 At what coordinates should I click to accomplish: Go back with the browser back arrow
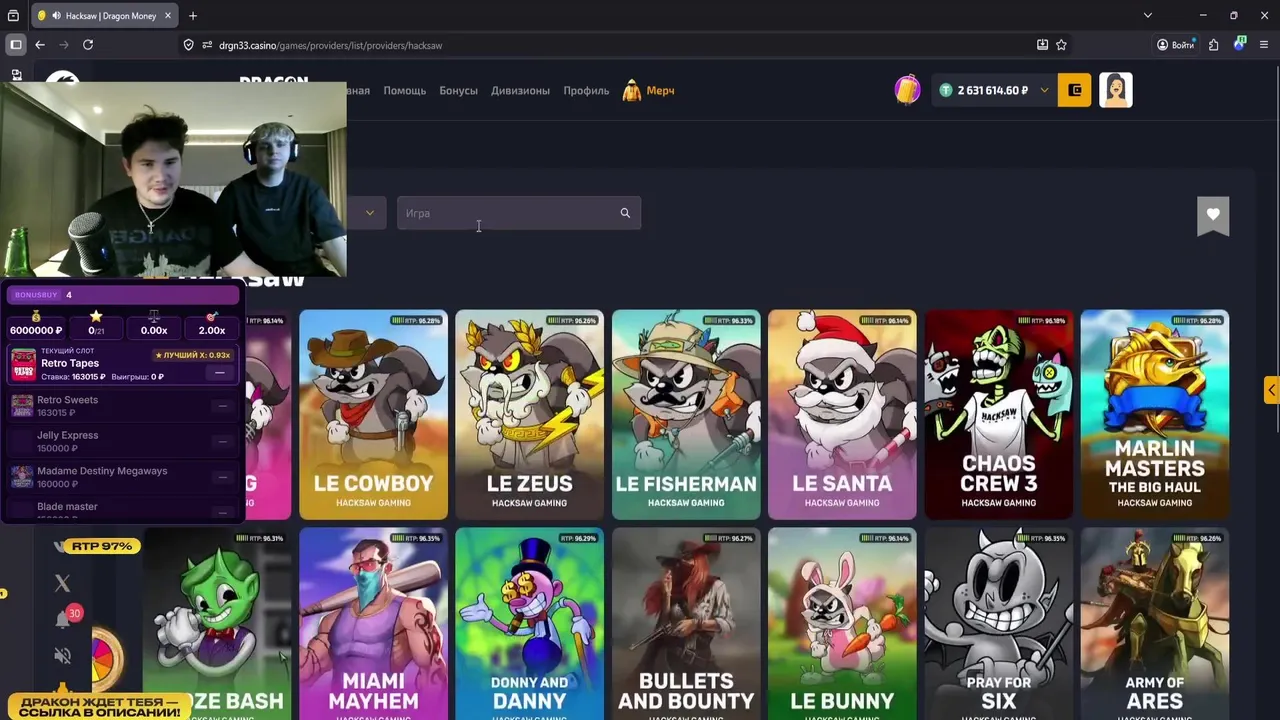[x=40, y=45]
